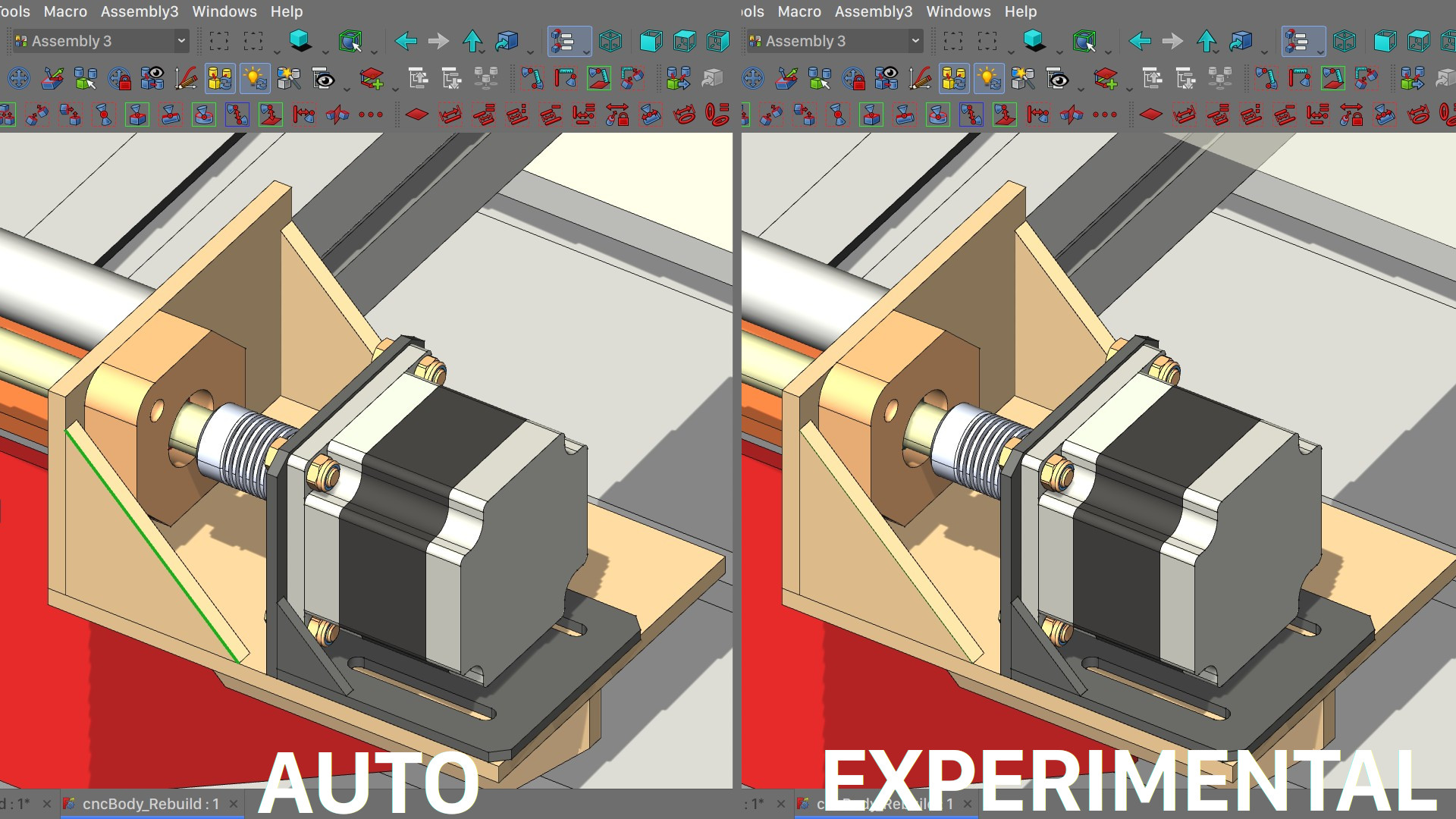Open the Assembly 3 workbench dropdown, right window

[834, 41]
